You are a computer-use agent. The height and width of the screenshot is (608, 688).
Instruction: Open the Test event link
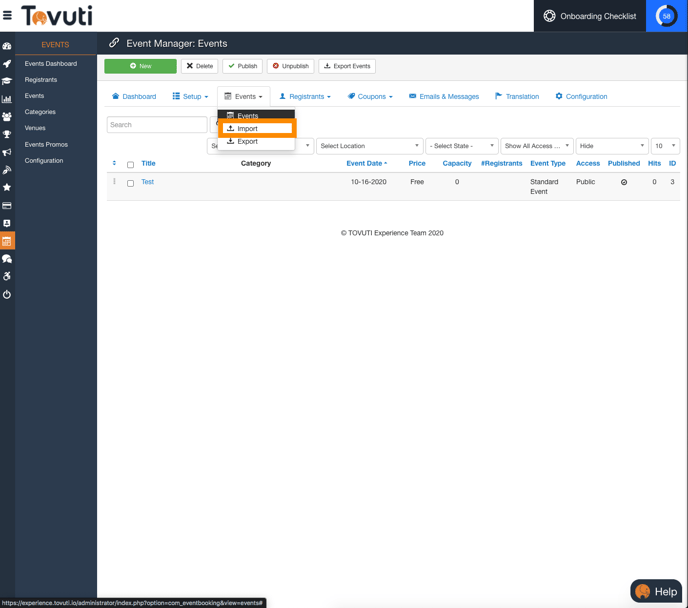click(147, 182)
